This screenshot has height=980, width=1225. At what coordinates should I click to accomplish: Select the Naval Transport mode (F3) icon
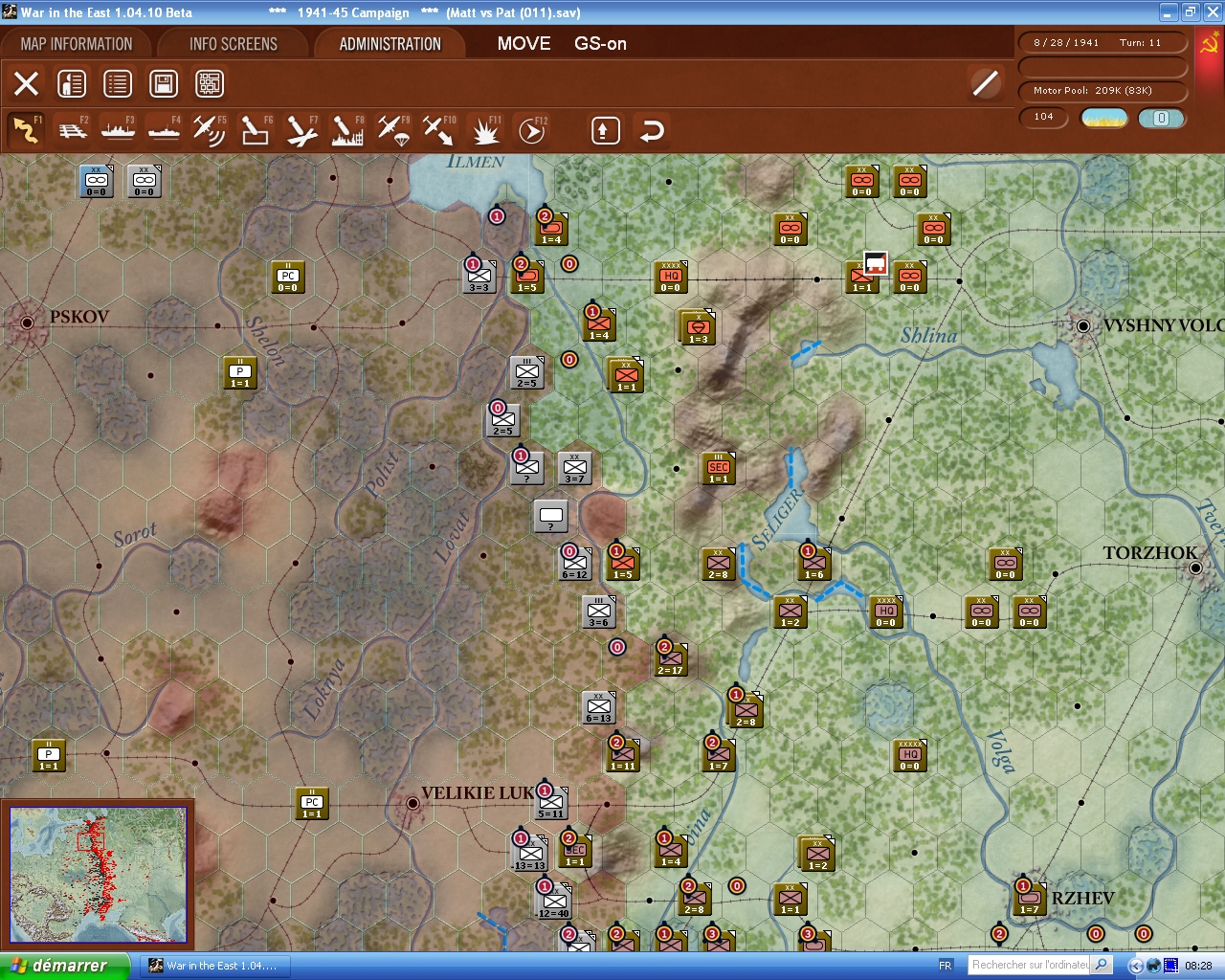[118, 130]
